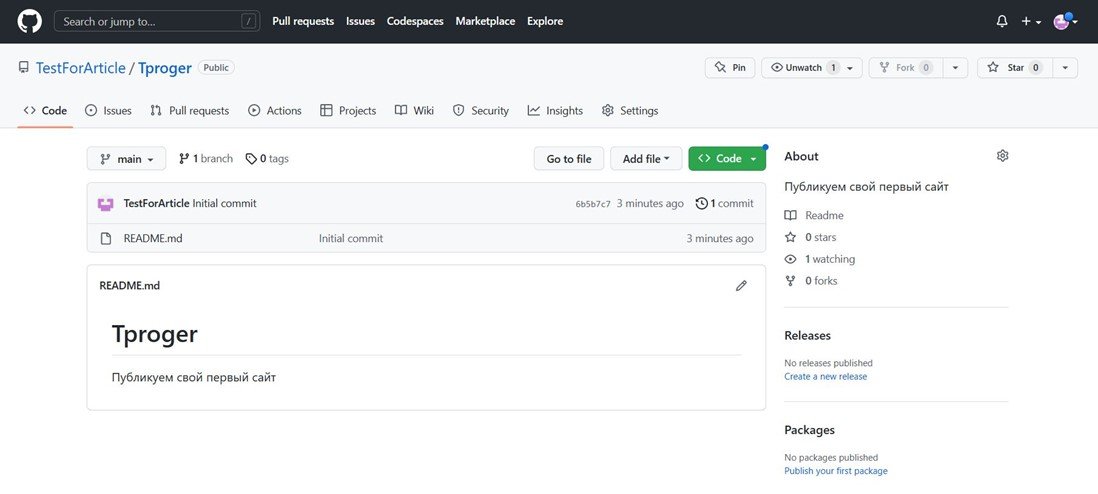
Task: Click Create a new release
Action: (826, 376)
